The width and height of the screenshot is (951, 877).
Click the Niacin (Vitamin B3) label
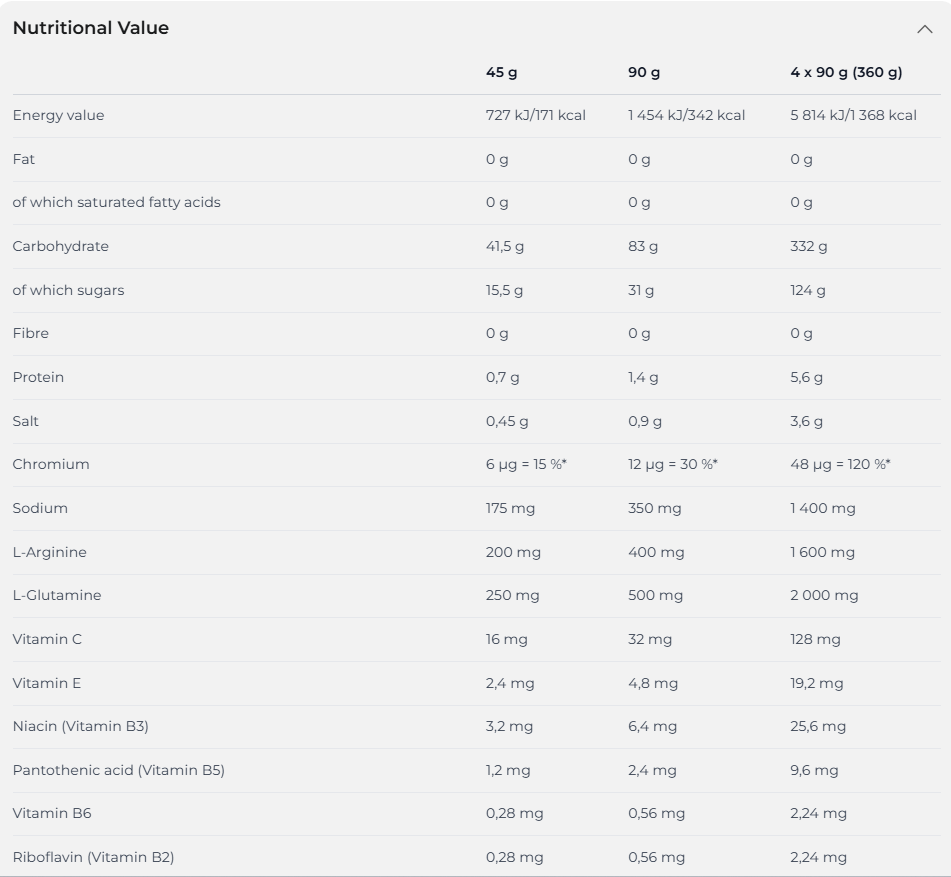pyautogui.click(x=81, y=726)
